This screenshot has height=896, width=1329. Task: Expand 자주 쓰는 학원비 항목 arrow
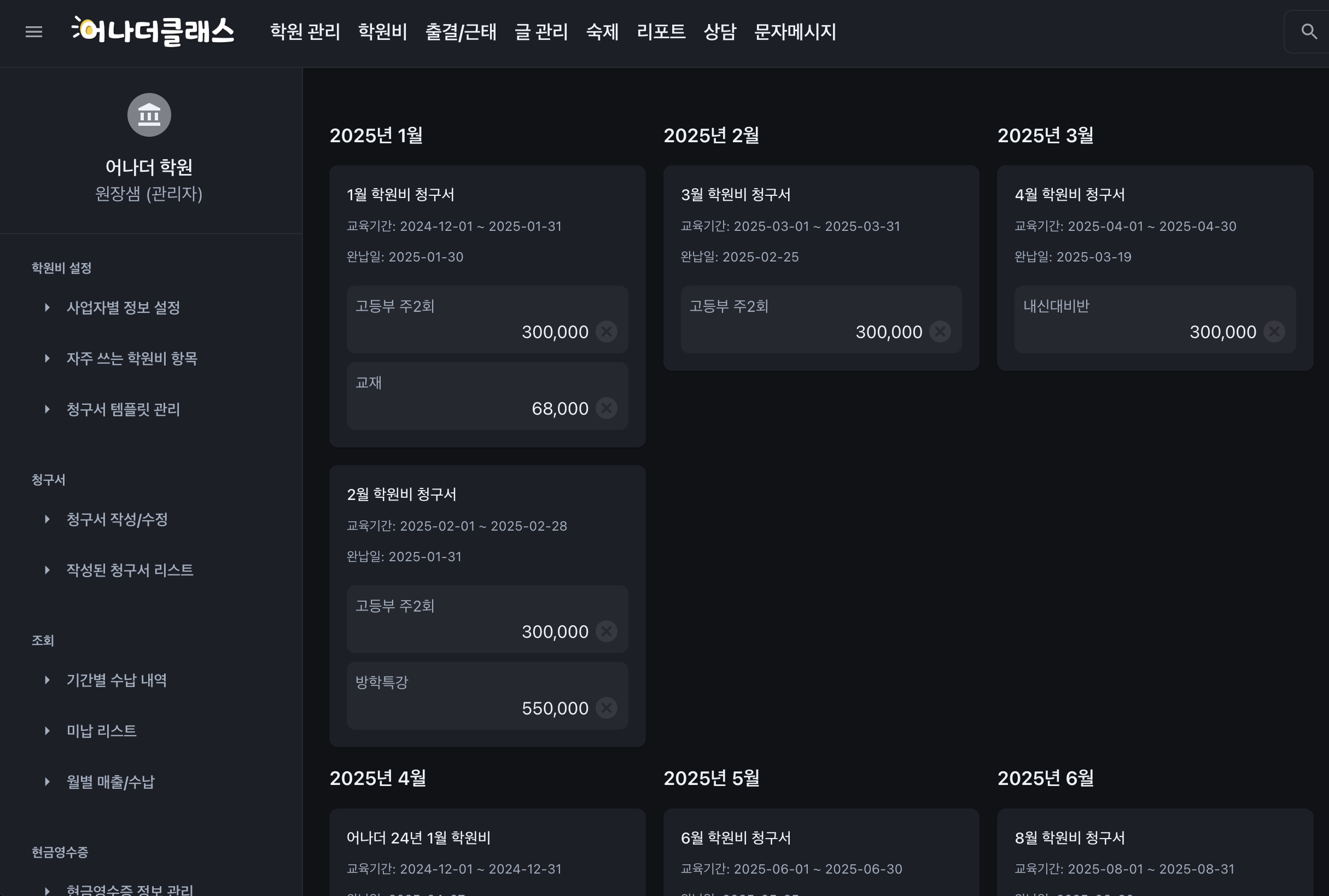48,359
